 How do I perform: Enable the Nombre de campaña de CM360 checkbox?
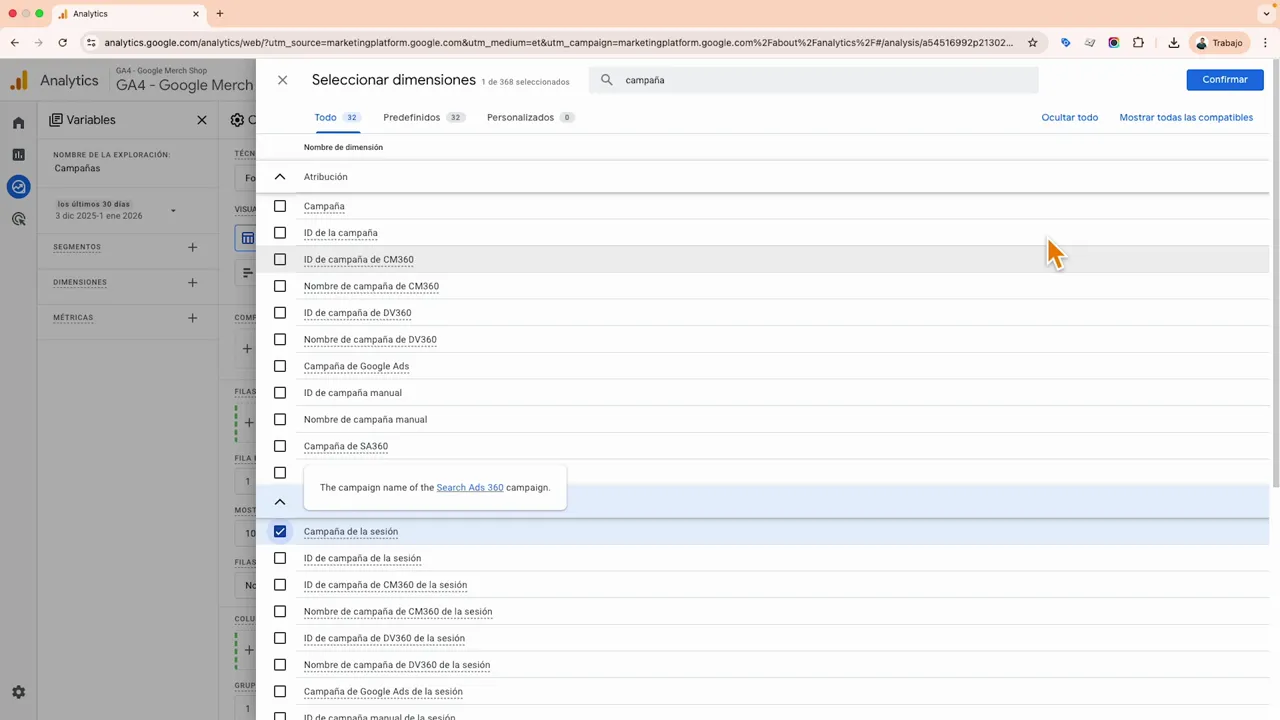tap(280, 286)
